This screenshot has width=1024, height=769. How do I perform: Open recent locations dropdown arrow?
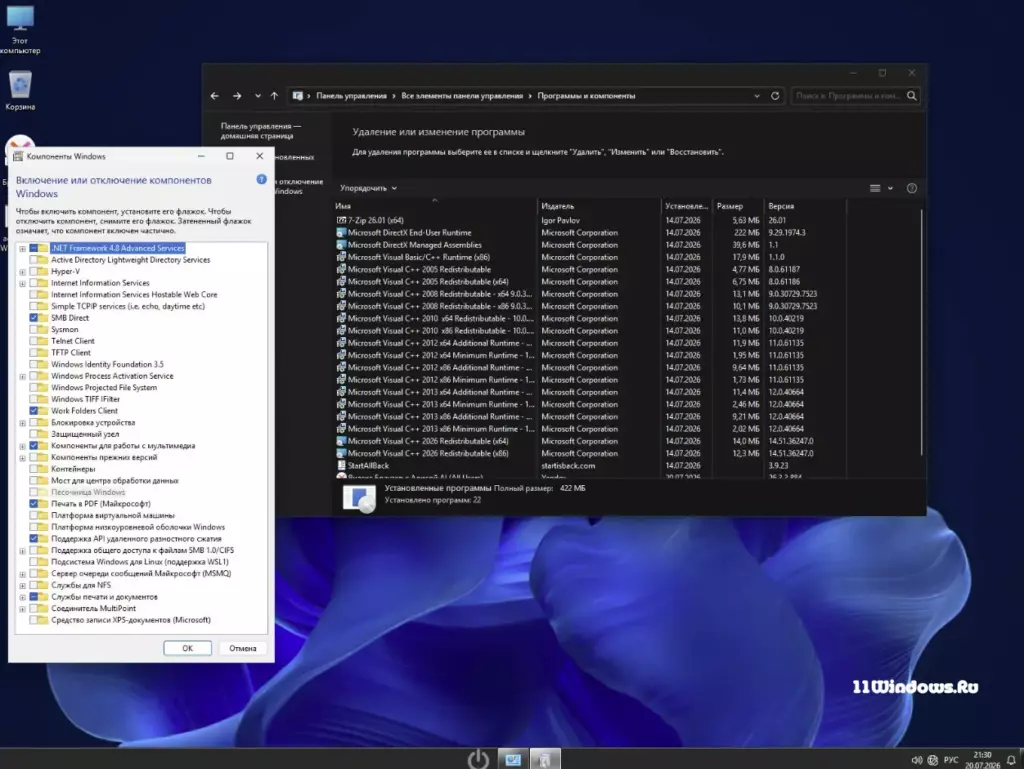(x=258, y=96)
